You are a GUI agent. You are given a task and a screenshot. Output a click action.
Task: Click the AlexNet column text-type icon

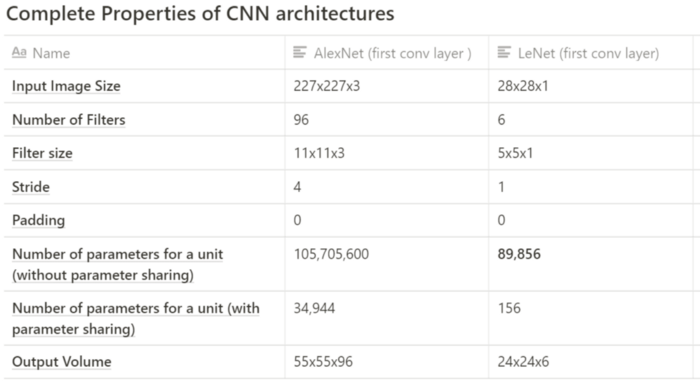pyautogui.click(x=300, y=53)
